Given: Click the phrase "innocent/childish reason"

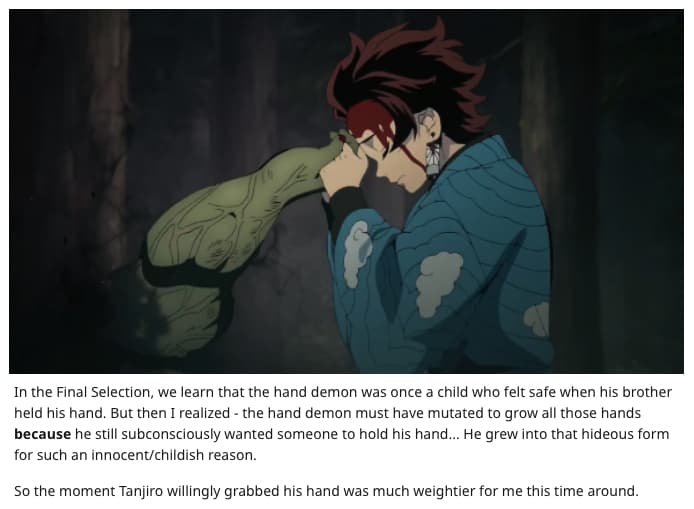Looking at the screenshot, I should 174,455.
